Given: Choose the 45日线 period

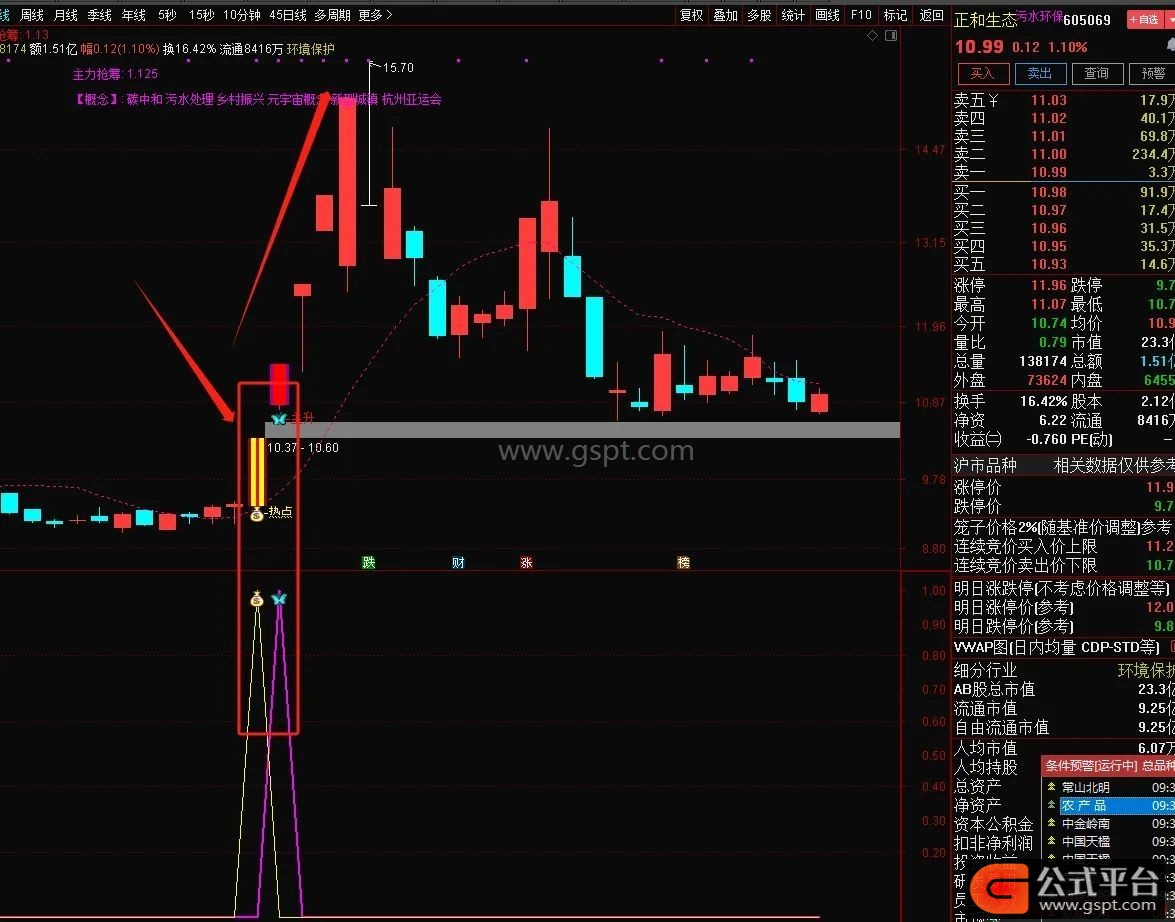Looking at the screenshot, I should point(288,15).
